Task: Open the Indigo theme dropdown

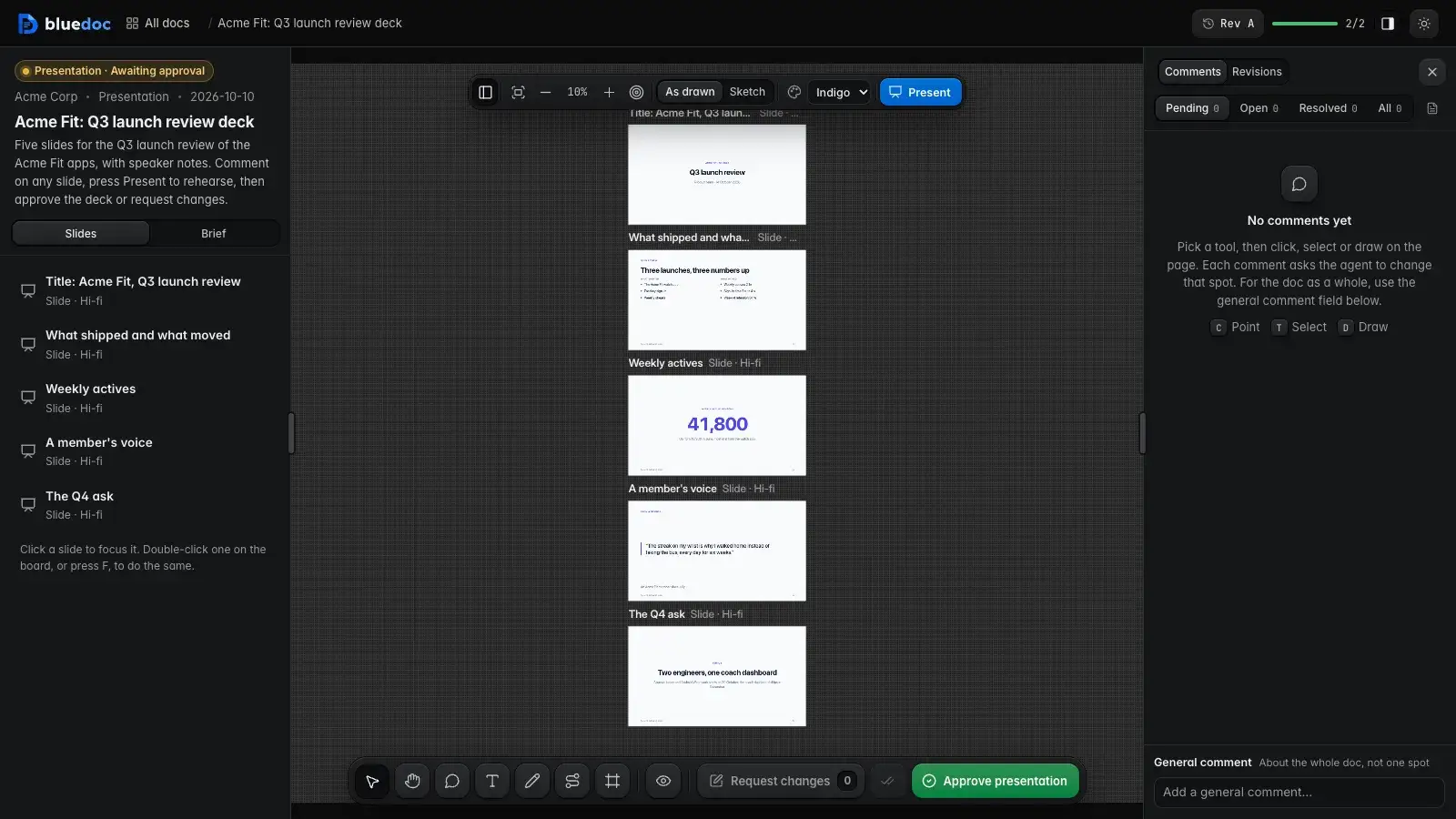Action: click(841, 92)
